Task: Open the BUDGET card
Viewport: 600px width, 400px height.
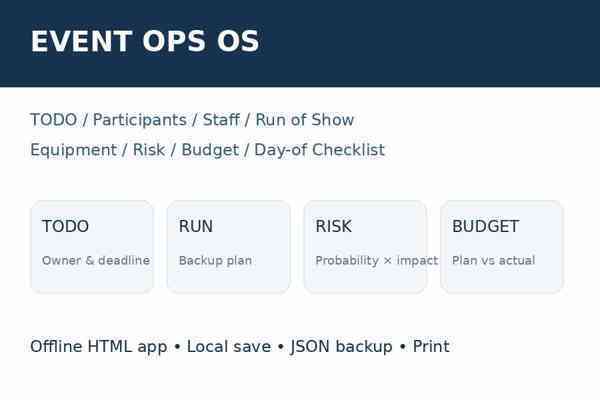Action: pos(502,247)
